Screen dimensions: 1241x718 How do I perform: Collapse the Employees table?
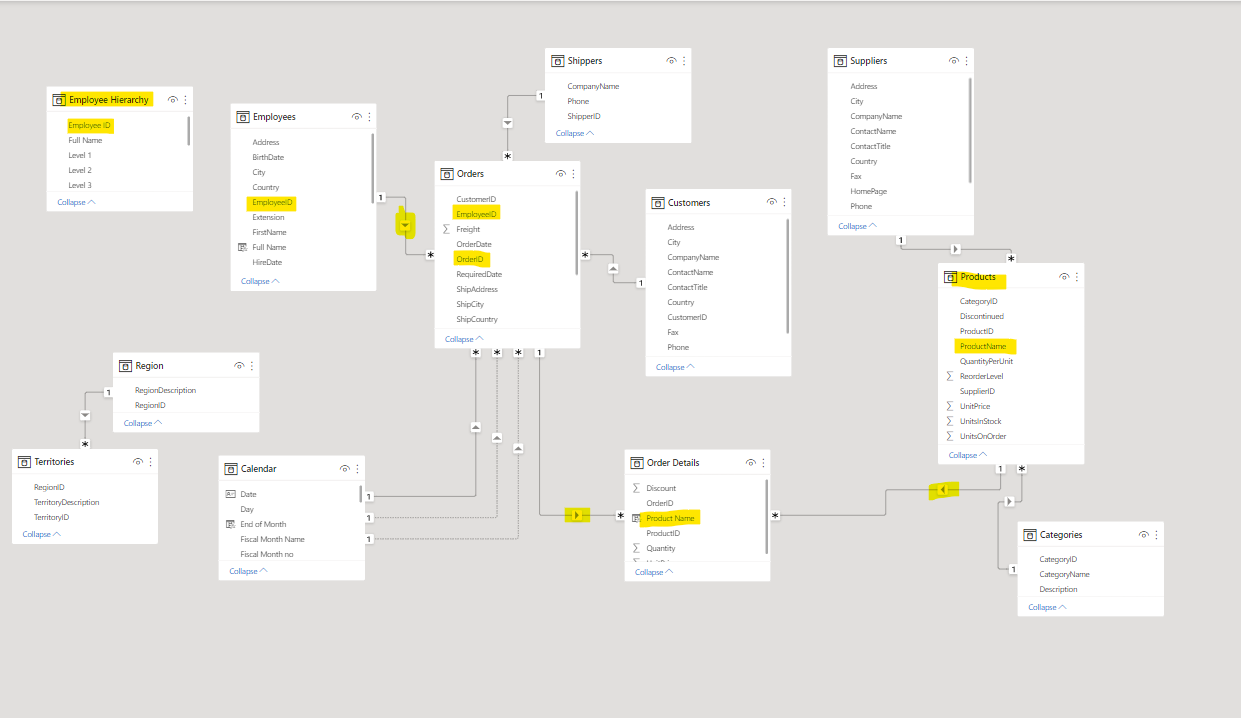point(260,281)
